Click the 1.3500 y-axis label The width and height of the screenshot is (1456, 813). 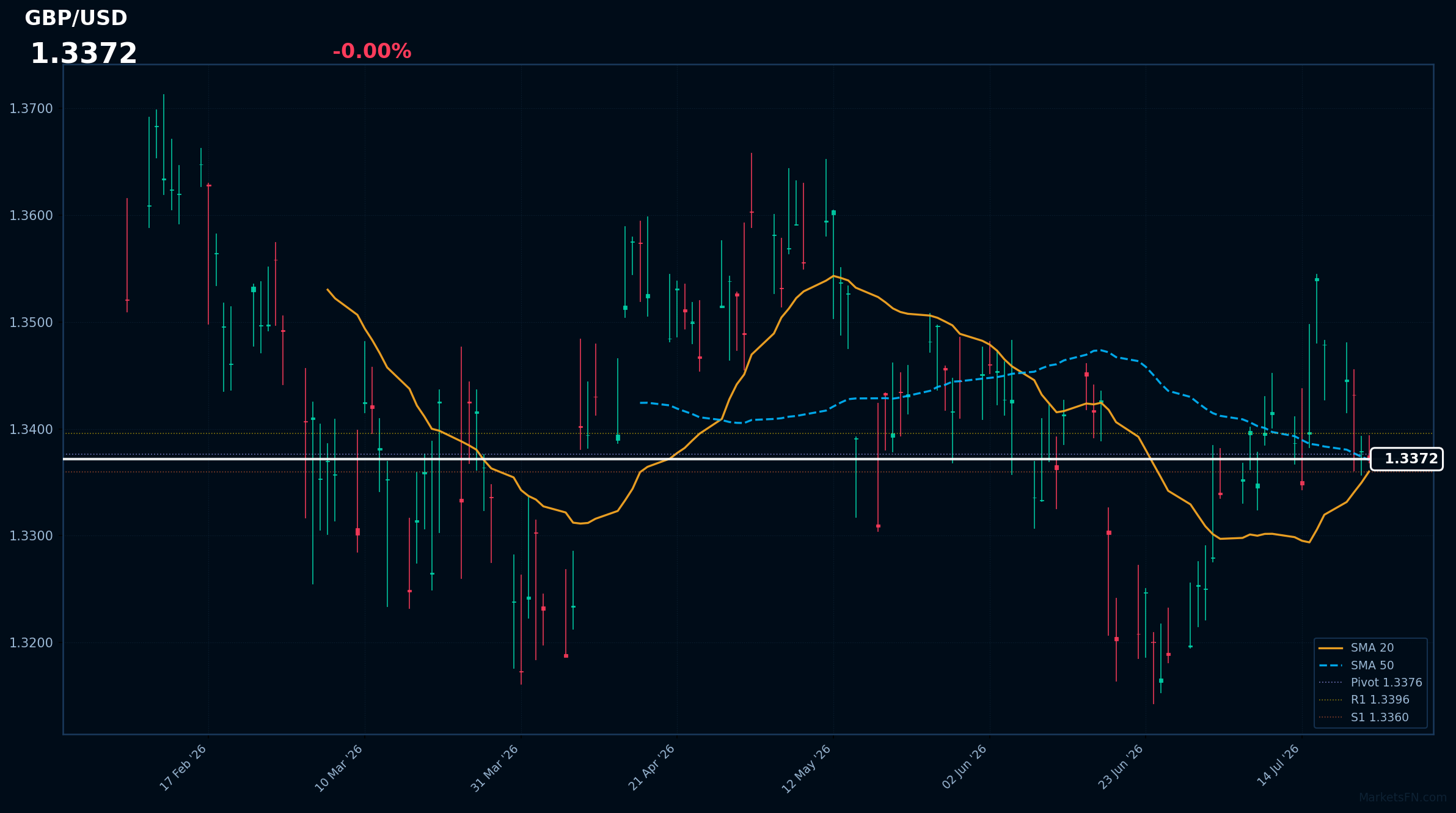(x=31, y=323)
